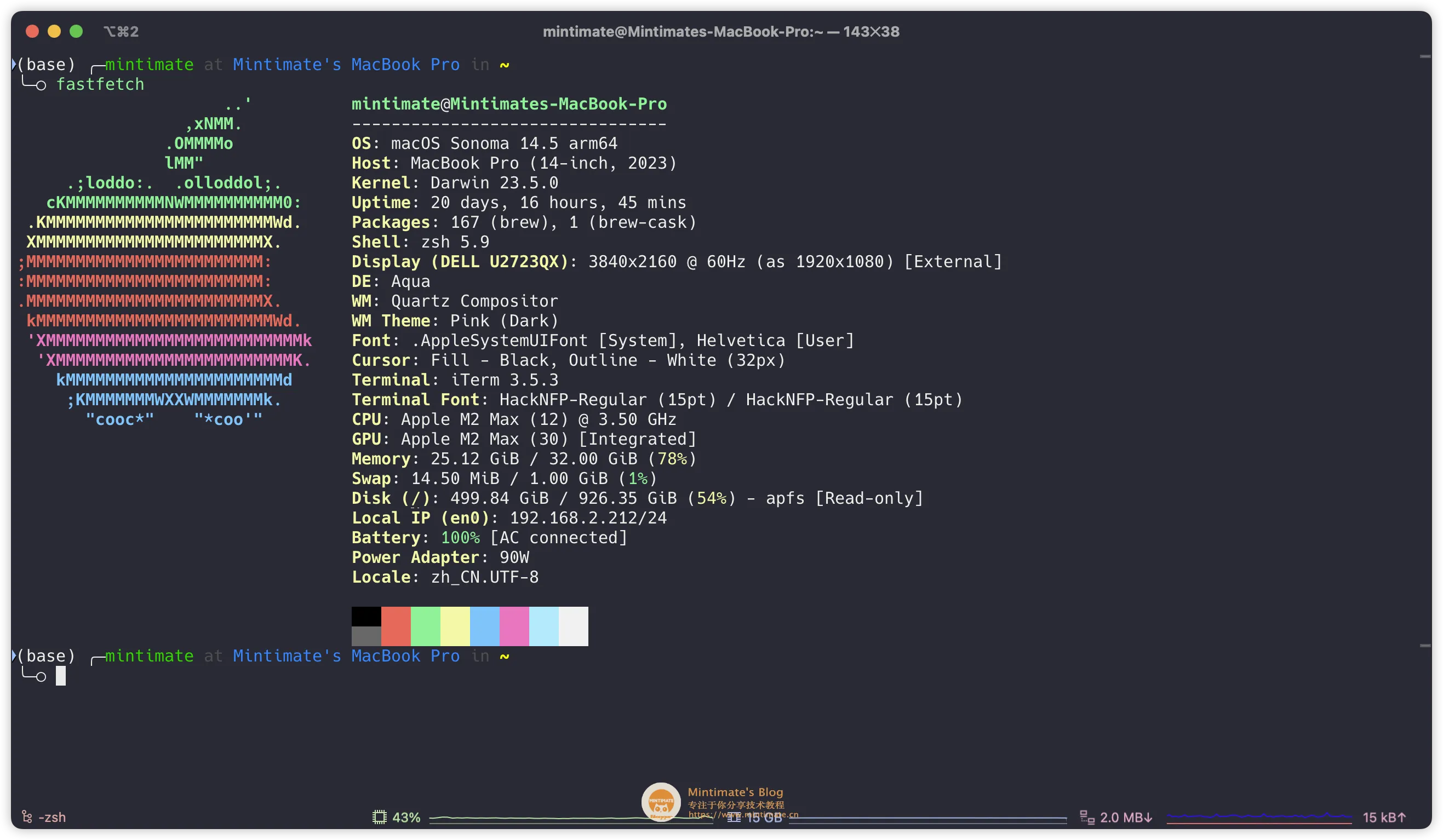The height and width of the screenshot is (840, 1443).
Task: Click the window title mintimate@Mintimates-MacBook-Pro
Action: pyautogui.click(x=721, y=31)
